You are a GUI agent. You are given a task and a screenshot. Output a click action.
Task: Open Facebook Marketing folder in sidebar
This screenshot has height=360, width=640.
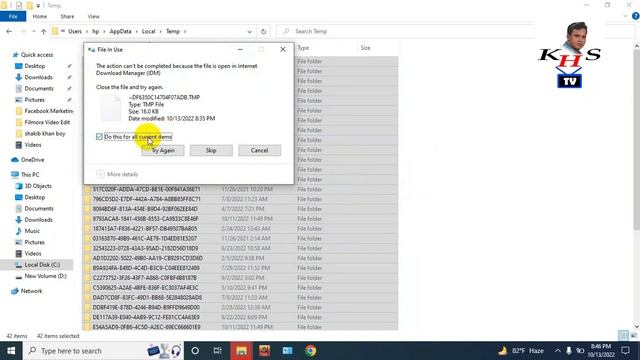click(x=49, y=111)
